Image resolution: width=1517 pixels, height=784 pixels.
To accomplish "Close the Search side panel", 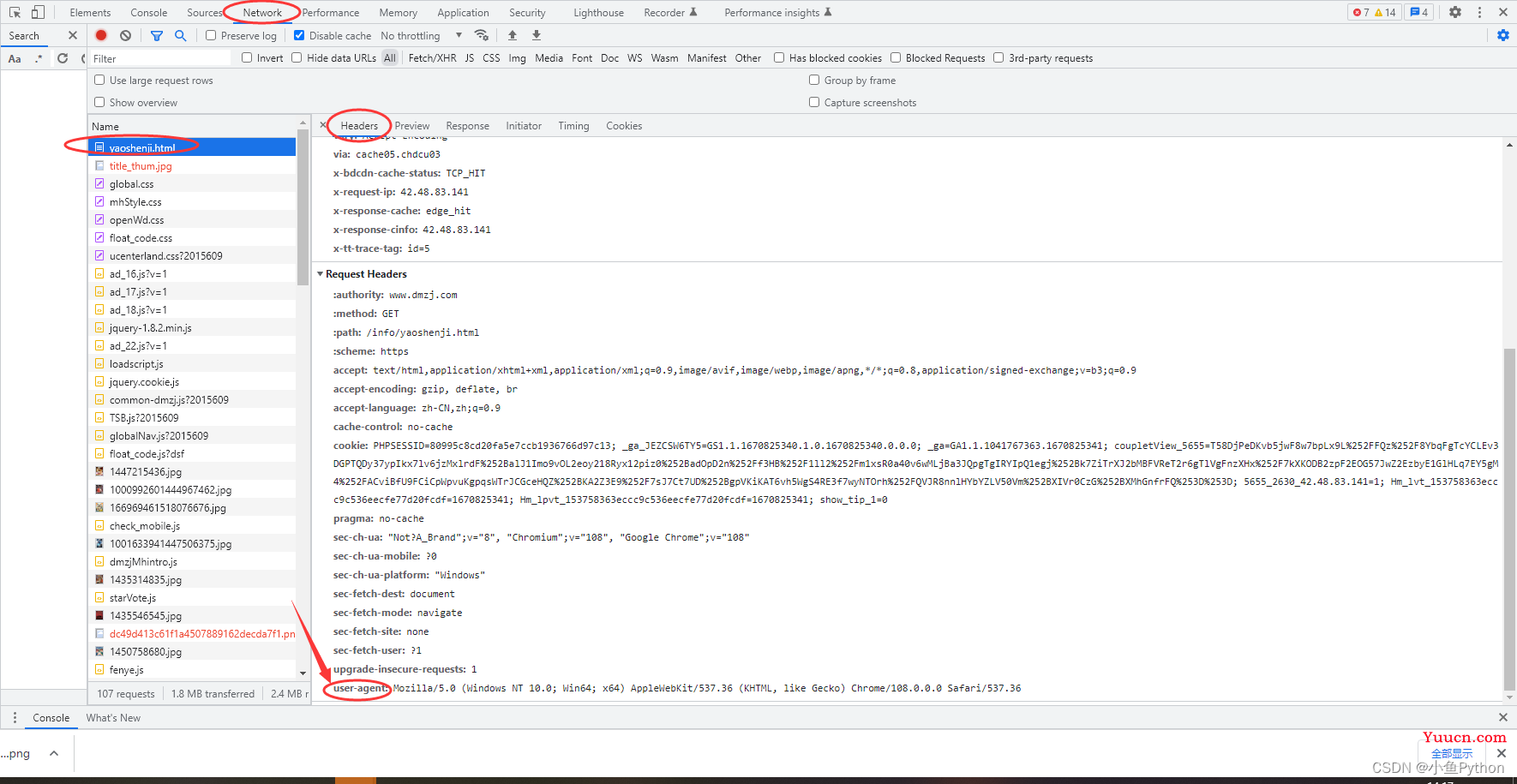I will click(x=73, y=35).
